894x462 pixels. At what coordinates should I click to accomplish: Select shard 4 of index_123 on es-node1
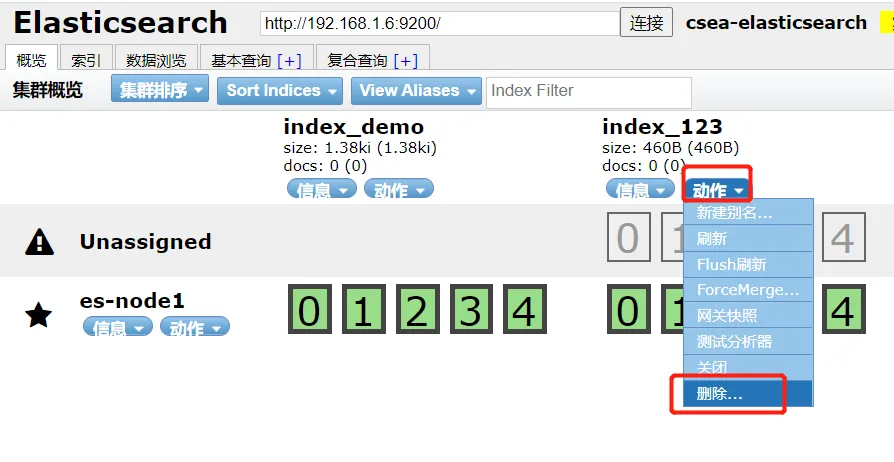click(844, 309)
